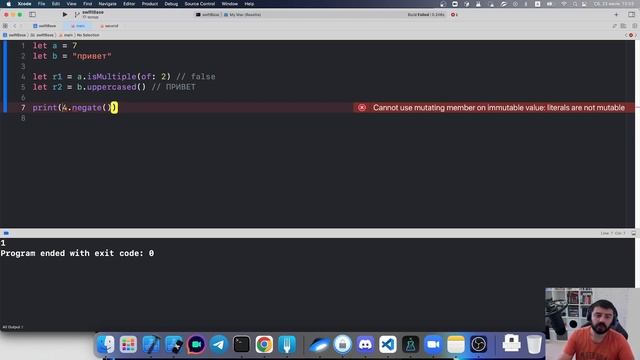Open Spotlight search in menu bar
This screenshot has height=360, width=640.
575,4
